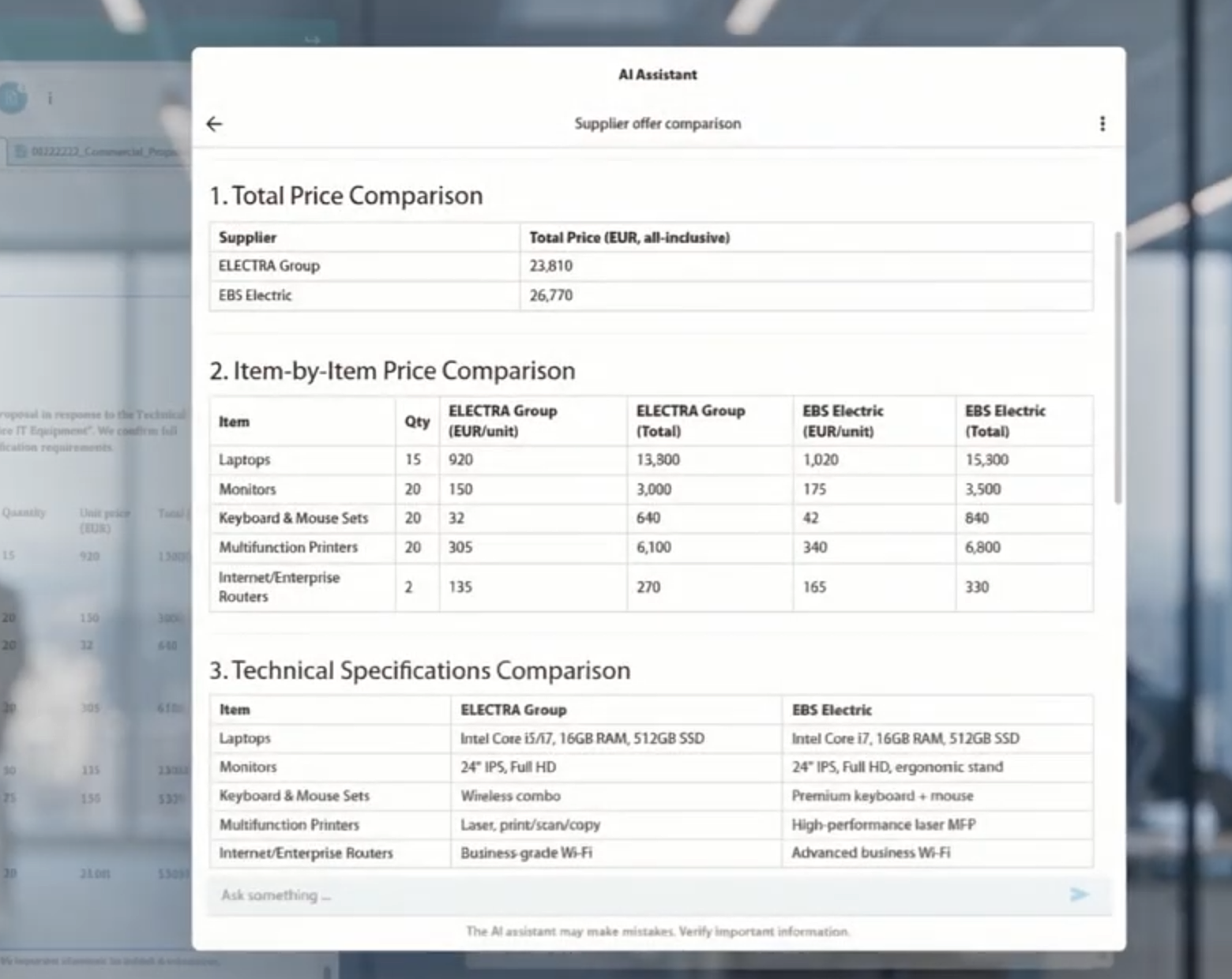Click the 'Total Price (EUR, all-inclusive)' column header

[629, 238]
